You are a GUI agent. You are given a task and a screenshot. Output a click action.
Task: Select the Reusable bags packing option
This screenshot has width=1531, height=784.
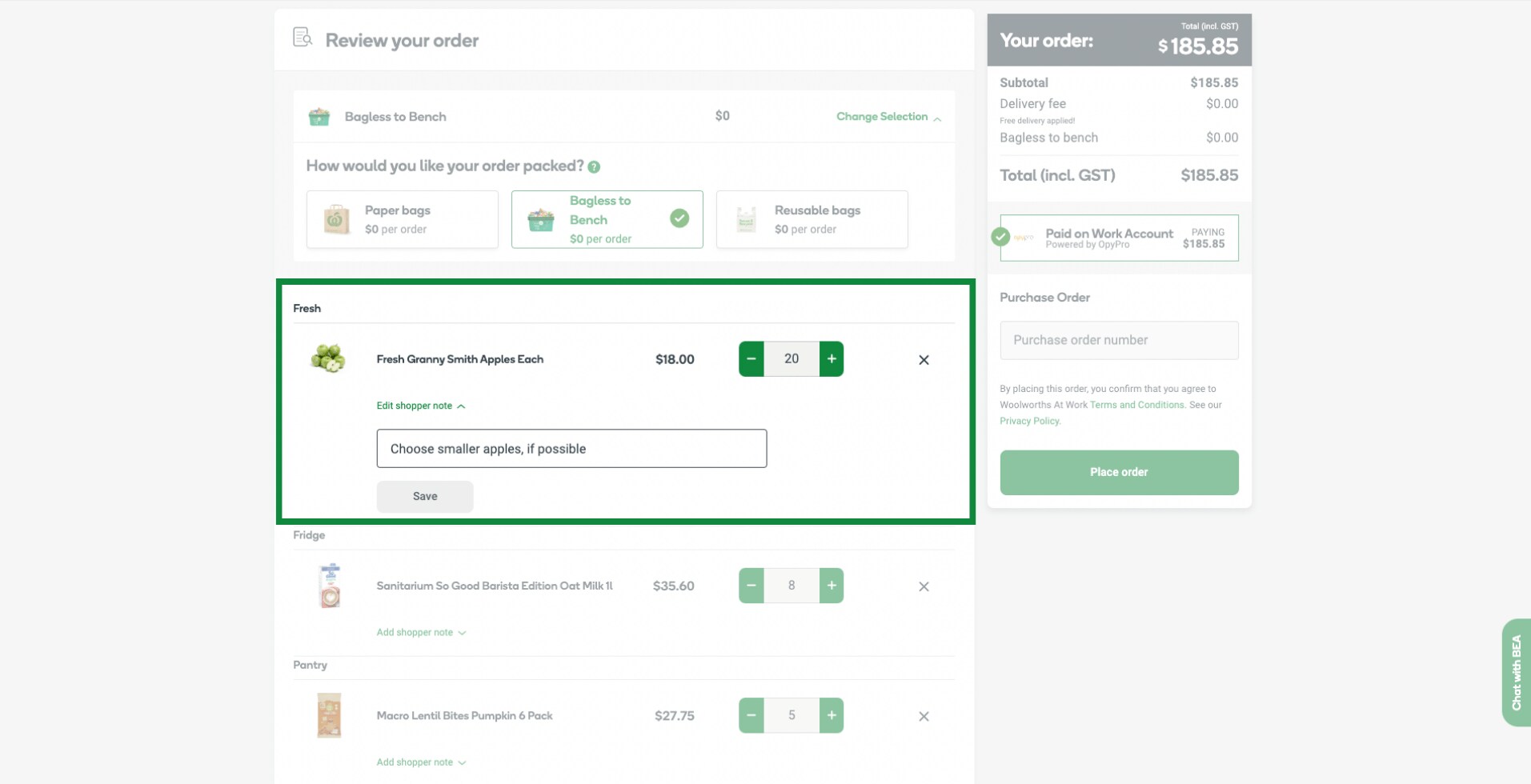812,219
